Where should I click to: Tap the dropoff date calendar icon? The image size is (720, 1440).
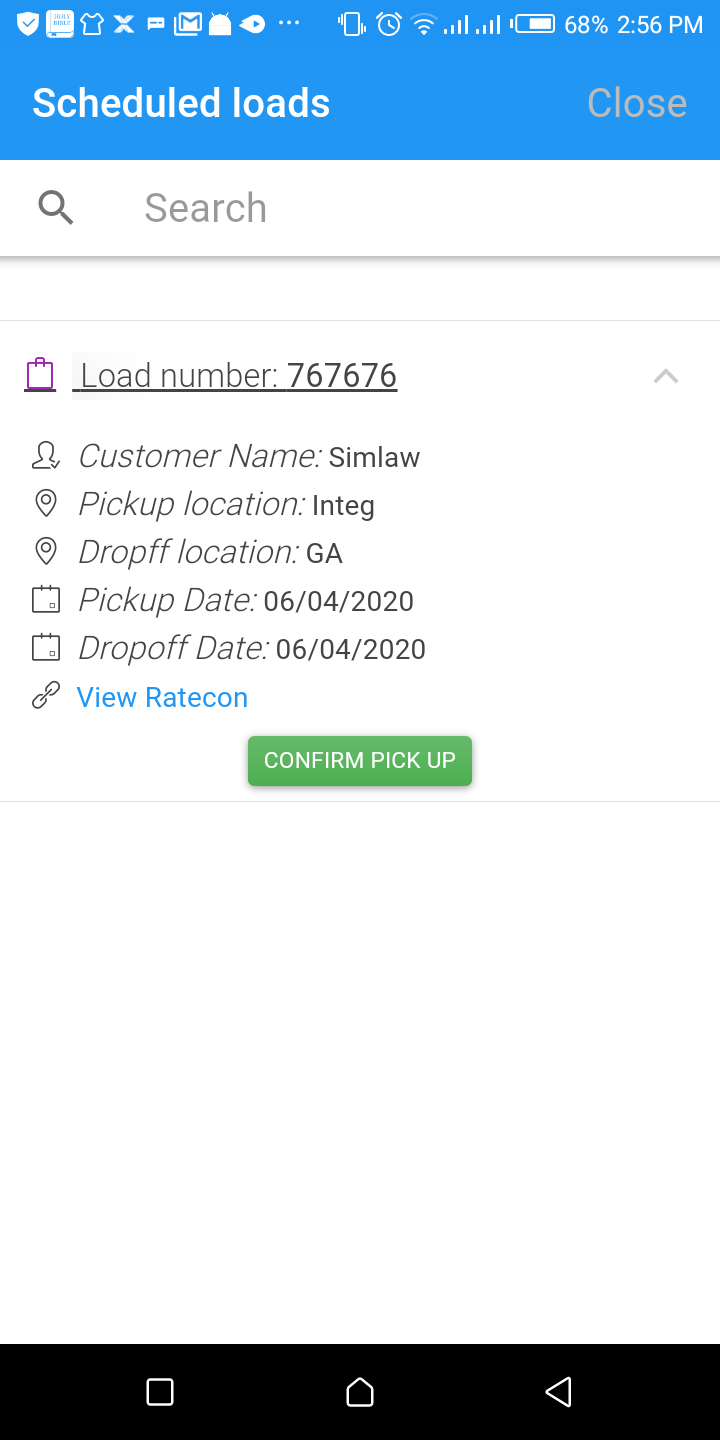tap(46, 648)
